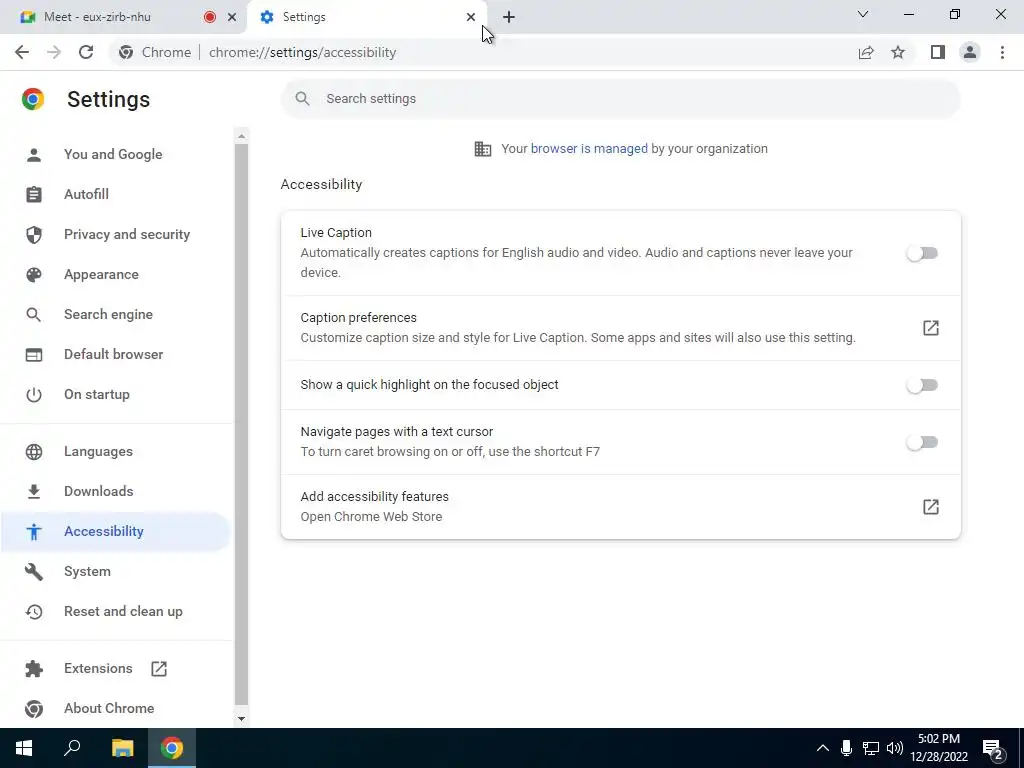Screen dimensions: 1024x768
Task: Click the sidebar scrollbar up arrow
Action: click(241, 136)
